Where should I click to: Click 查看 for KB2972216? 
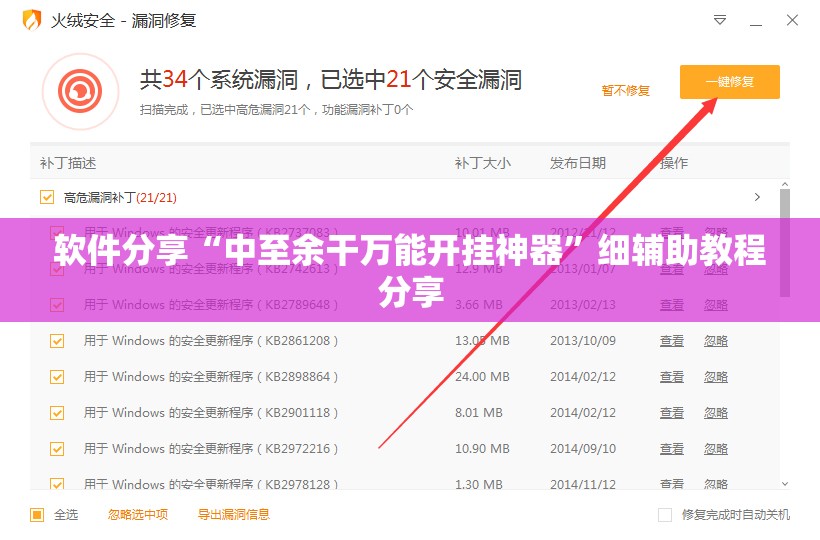tap(672, 449)
